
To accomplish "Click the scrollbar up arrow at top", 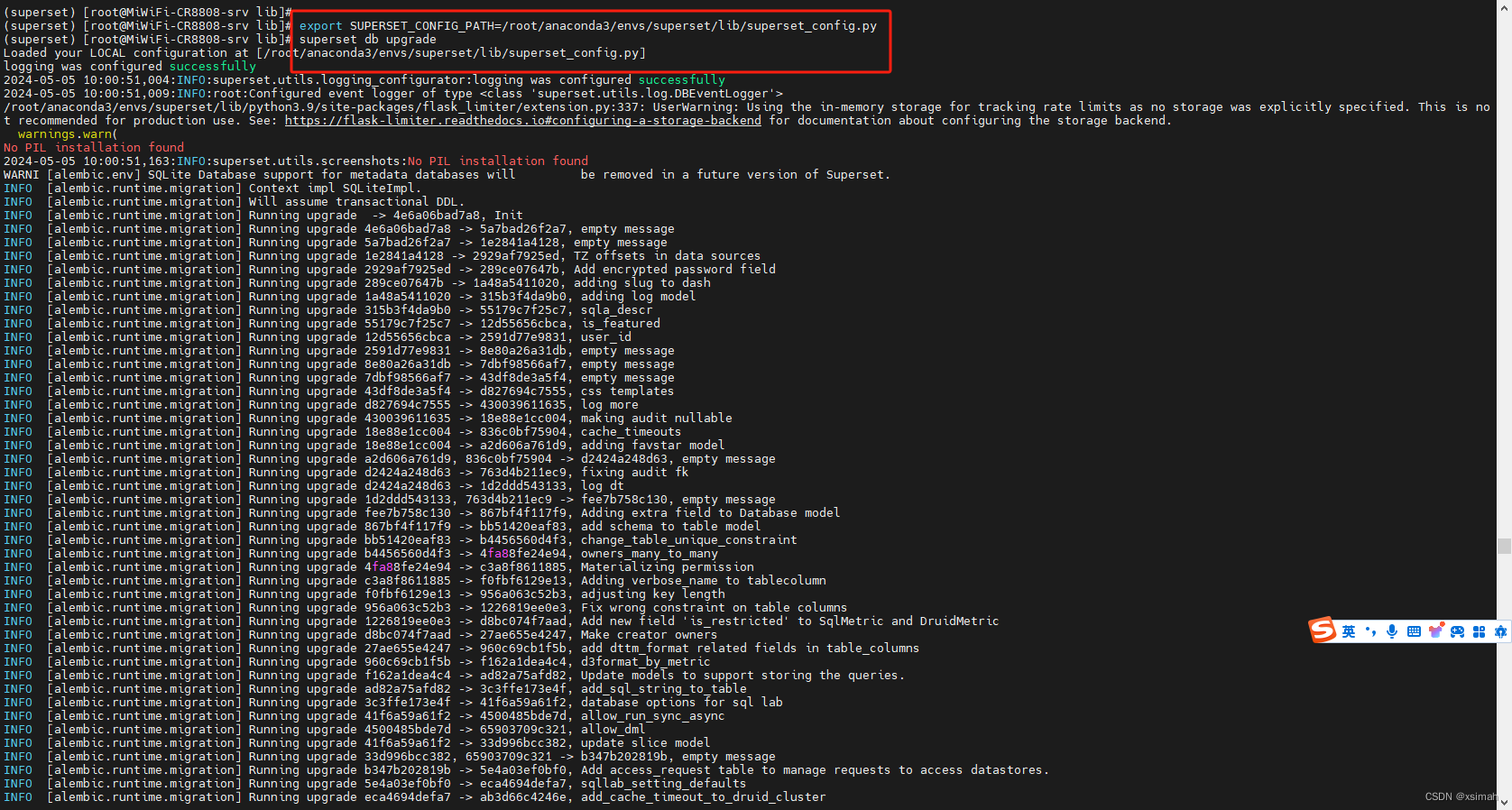I will pos(1504,6).
